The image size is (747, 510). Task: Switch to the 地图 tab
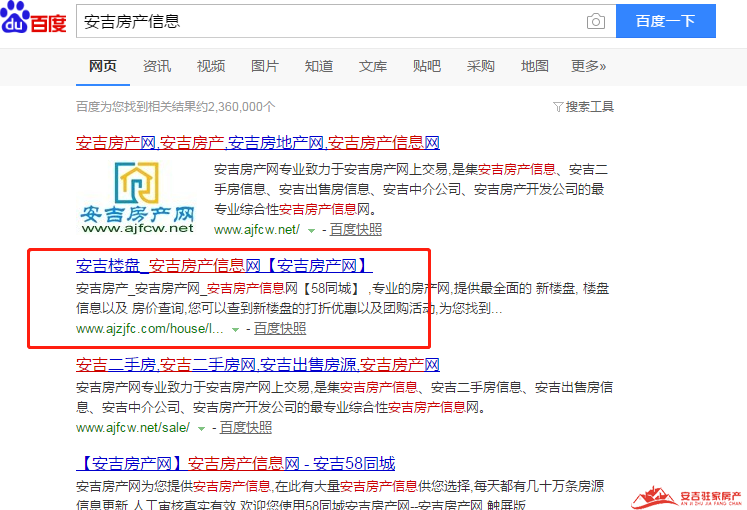(x=535, y=66)
